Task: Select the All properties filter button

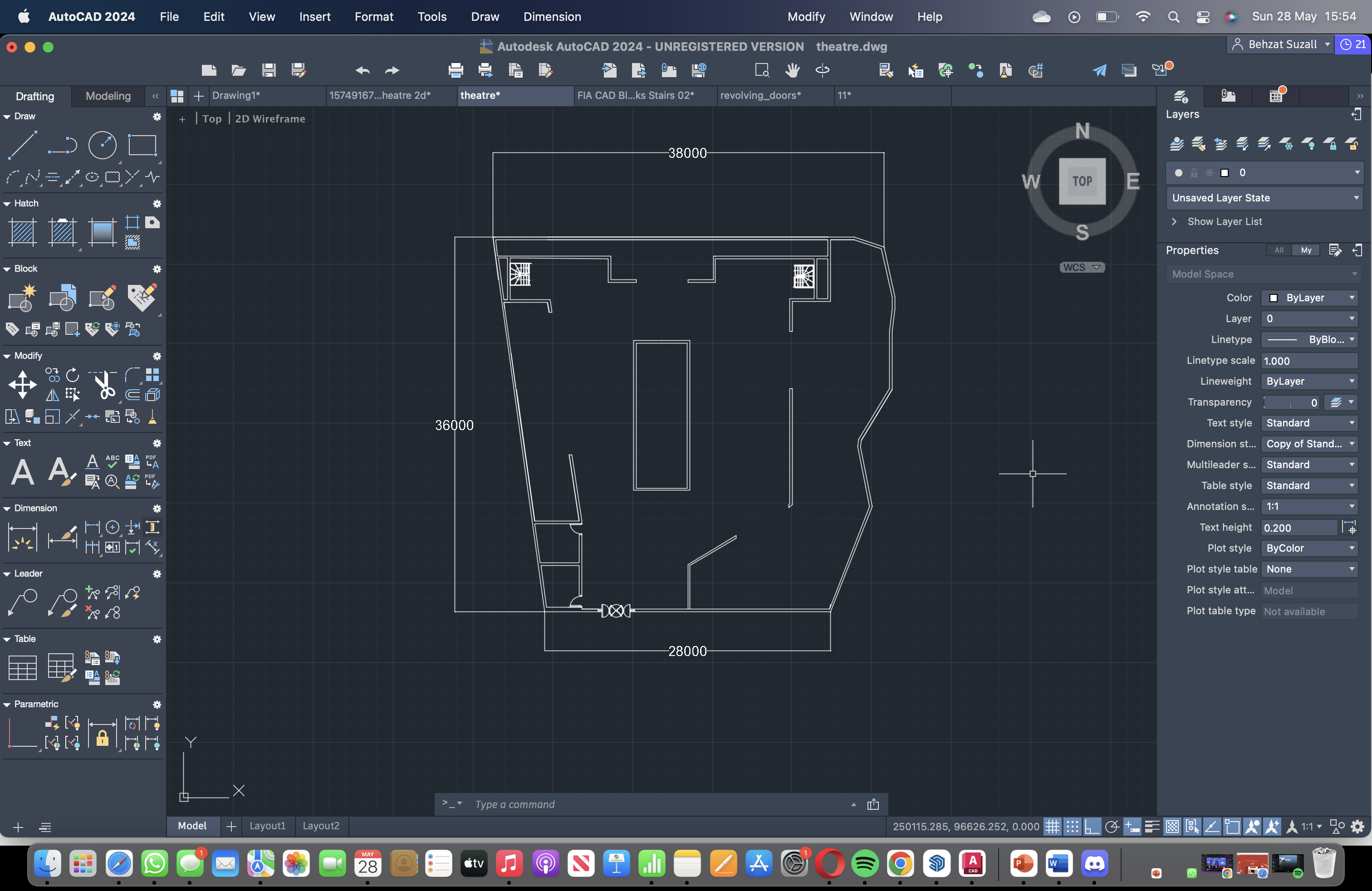Action: [1279, 250]
